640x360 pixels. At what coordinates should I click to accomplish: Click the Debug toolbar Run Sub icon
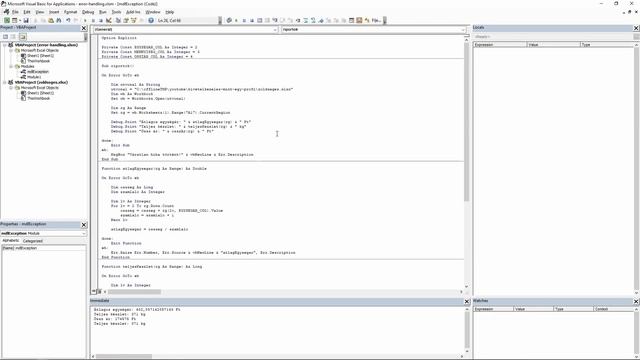click(x=236, y=20)
